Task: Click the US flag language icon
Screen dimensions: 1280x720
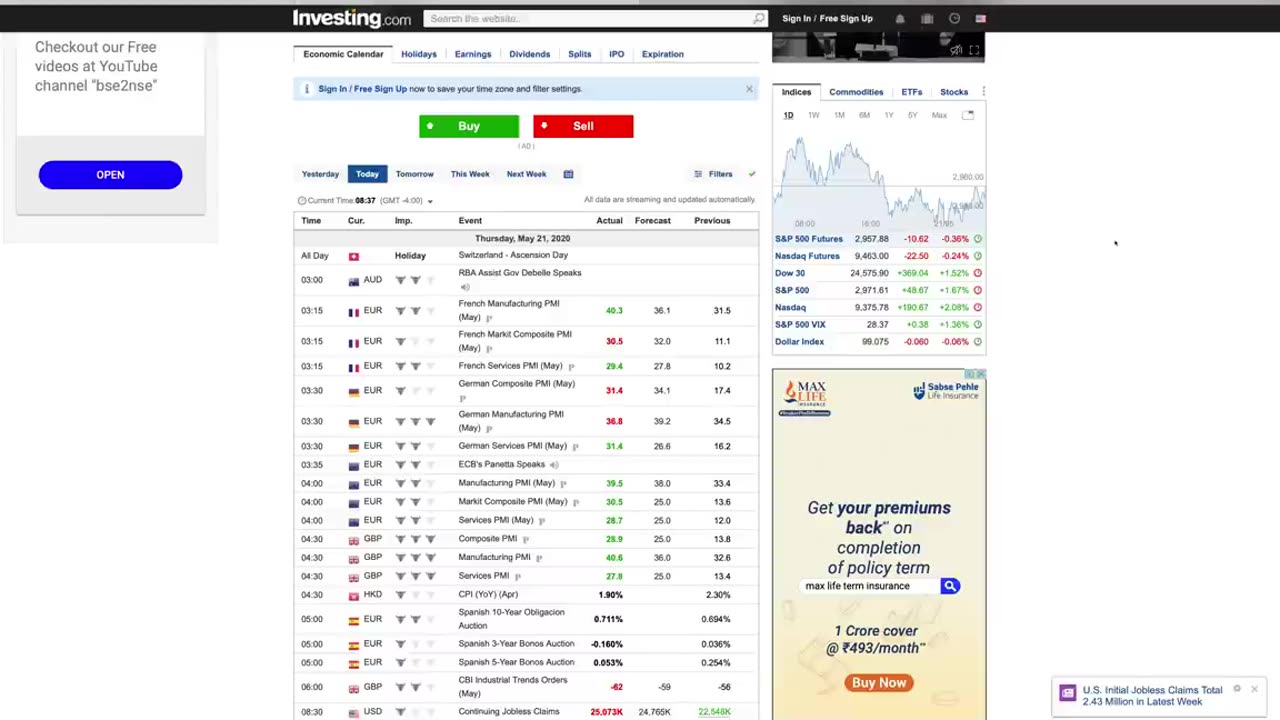Action: click(981, 18)
